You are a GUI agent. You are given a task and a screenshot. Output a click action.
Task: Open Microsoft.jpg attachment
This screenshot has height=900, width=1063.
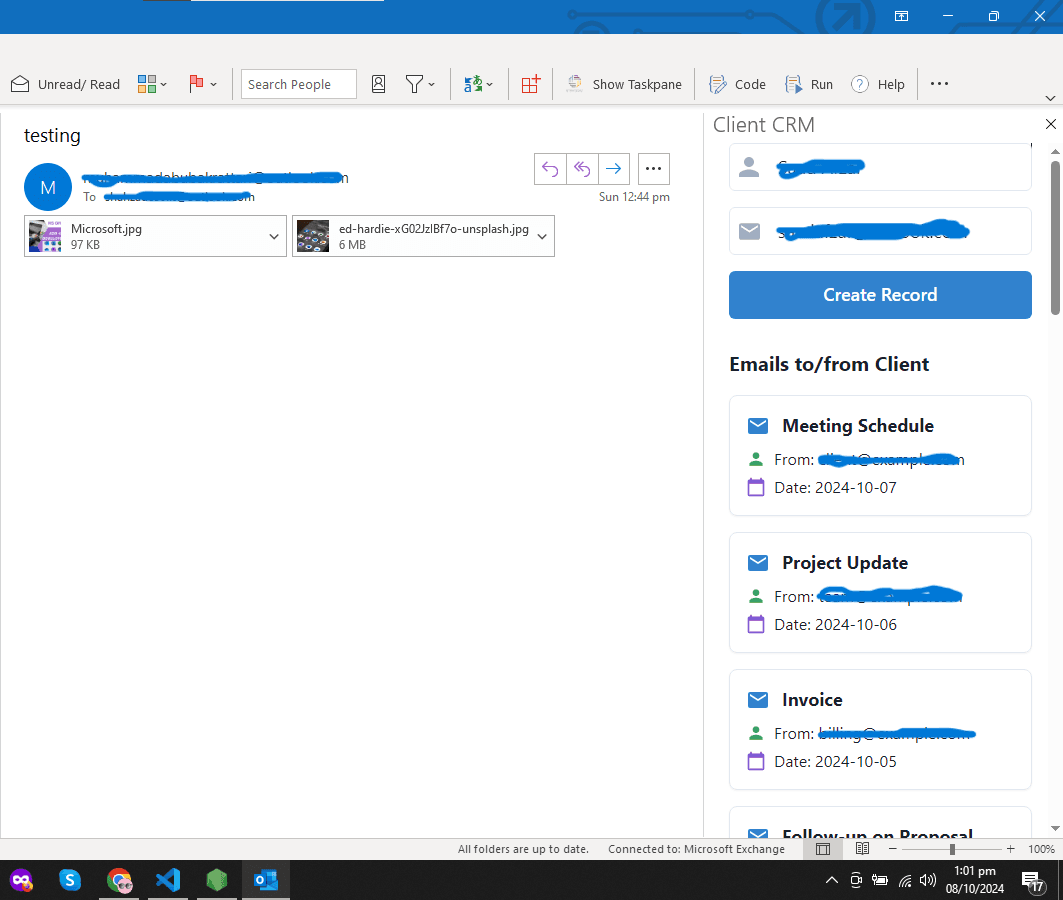pyautogui.click(x=142, y=236)
